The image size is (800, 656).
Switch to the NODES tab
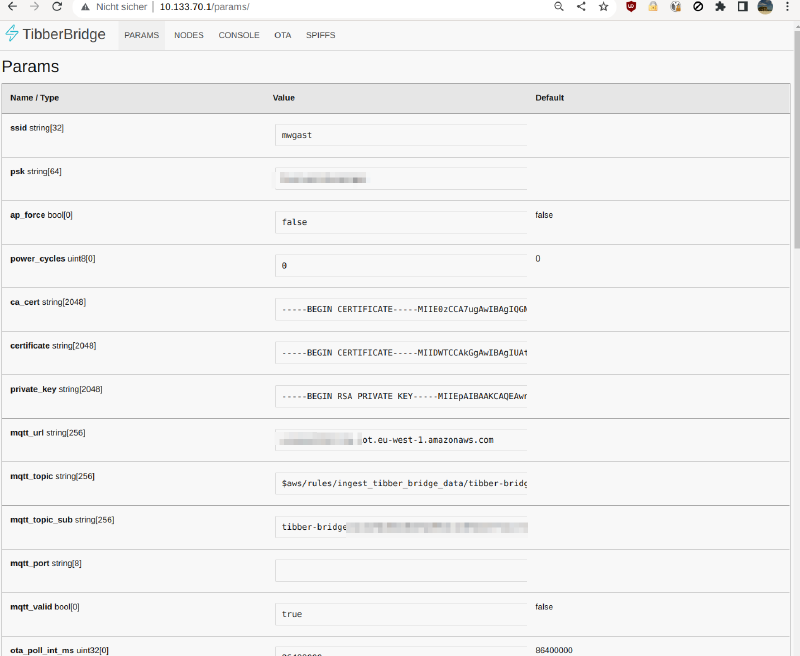(188, 35)
